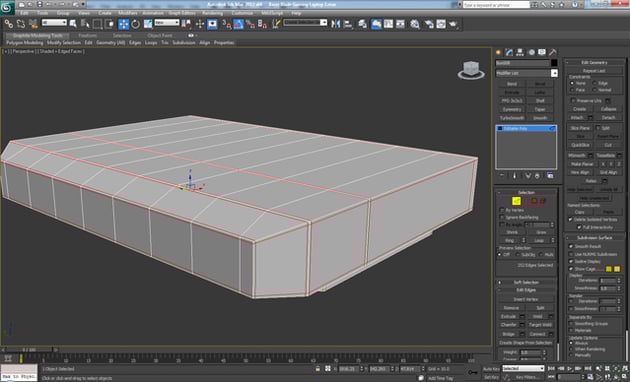
Task: Click the Select Object arrow tool
Action: click(73, 24)
